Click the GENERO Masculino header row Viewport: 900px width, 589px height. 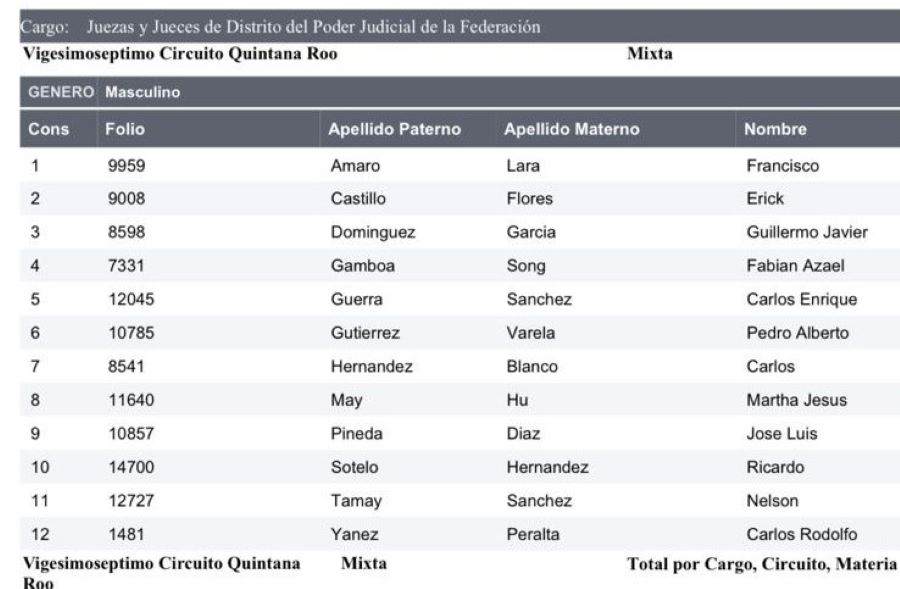click(460, 92)
